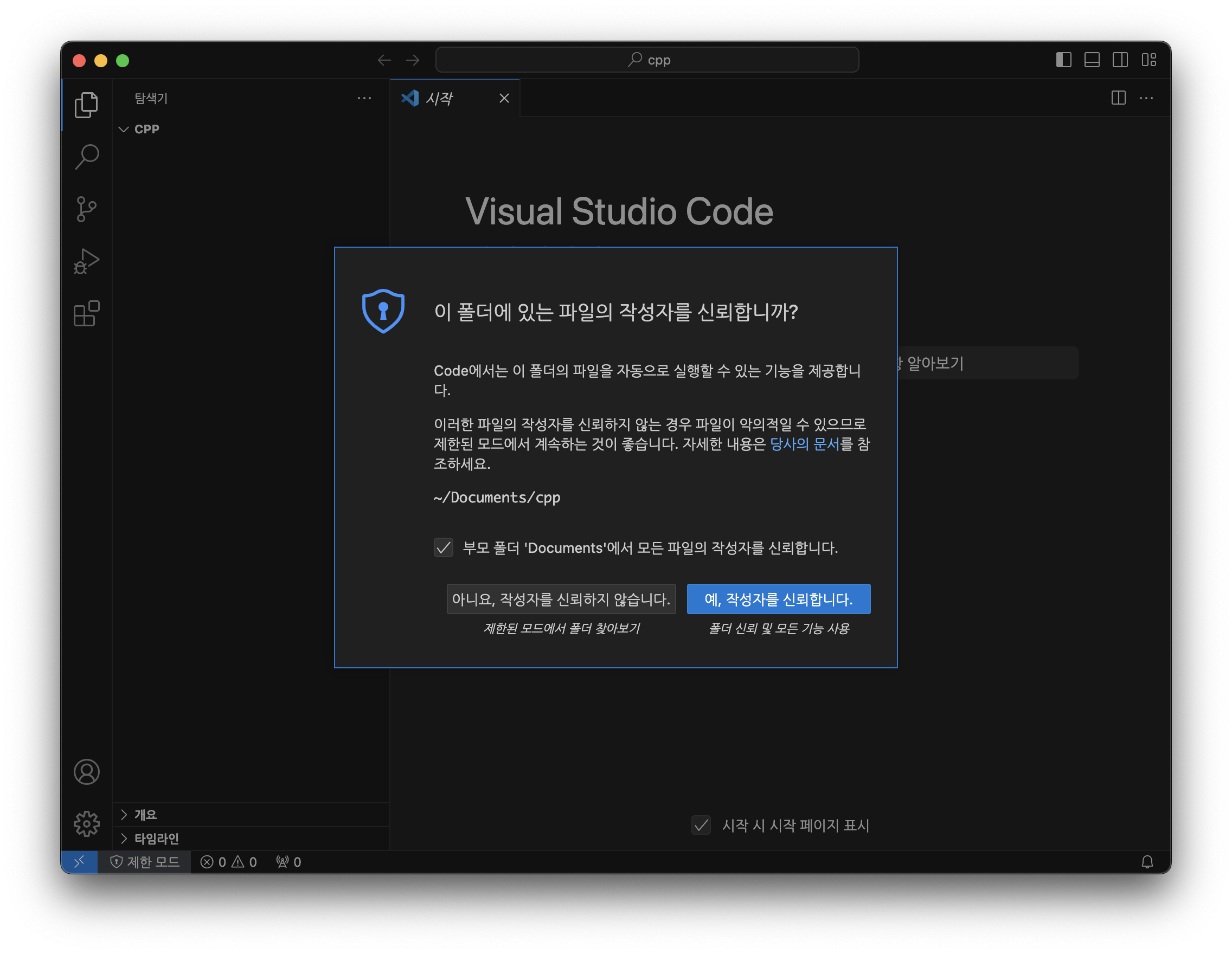1232x954 pixels.
Task: Click the notifications bell icon
Action: 1147,861
